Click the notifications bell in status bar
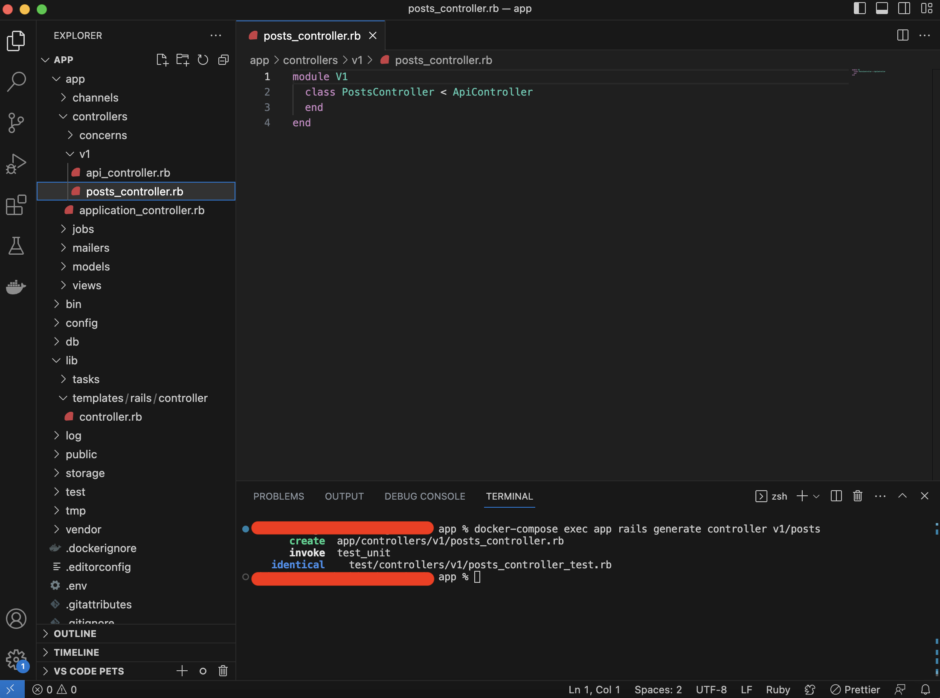Image resolution: width=940 pixels, height=698 pixels. pyautogui.click(x=928, y=690)
